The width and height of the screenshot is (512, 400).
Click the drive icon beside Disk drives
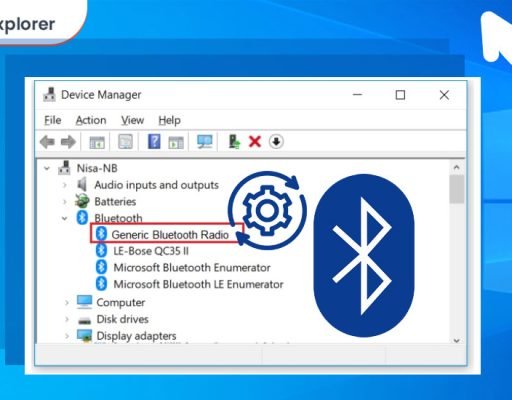point(84,321)
